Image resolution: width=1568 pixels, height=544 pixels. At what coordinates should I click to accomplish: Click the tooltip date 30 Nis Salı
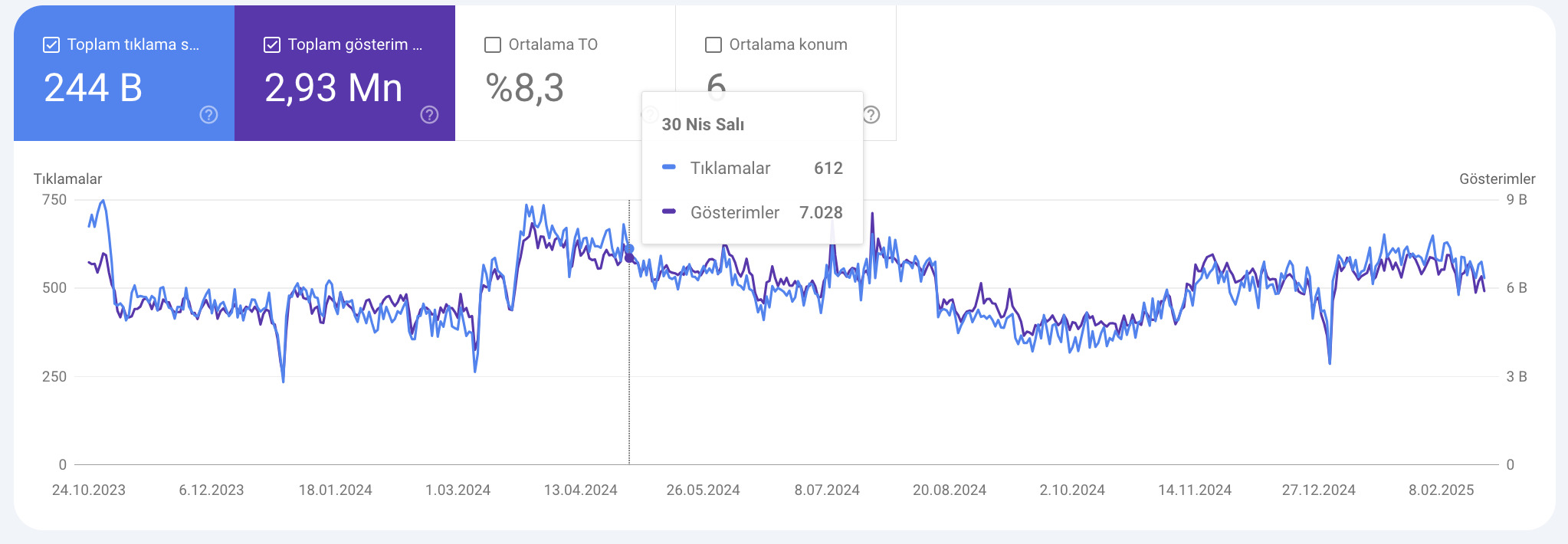coord(703,124)
